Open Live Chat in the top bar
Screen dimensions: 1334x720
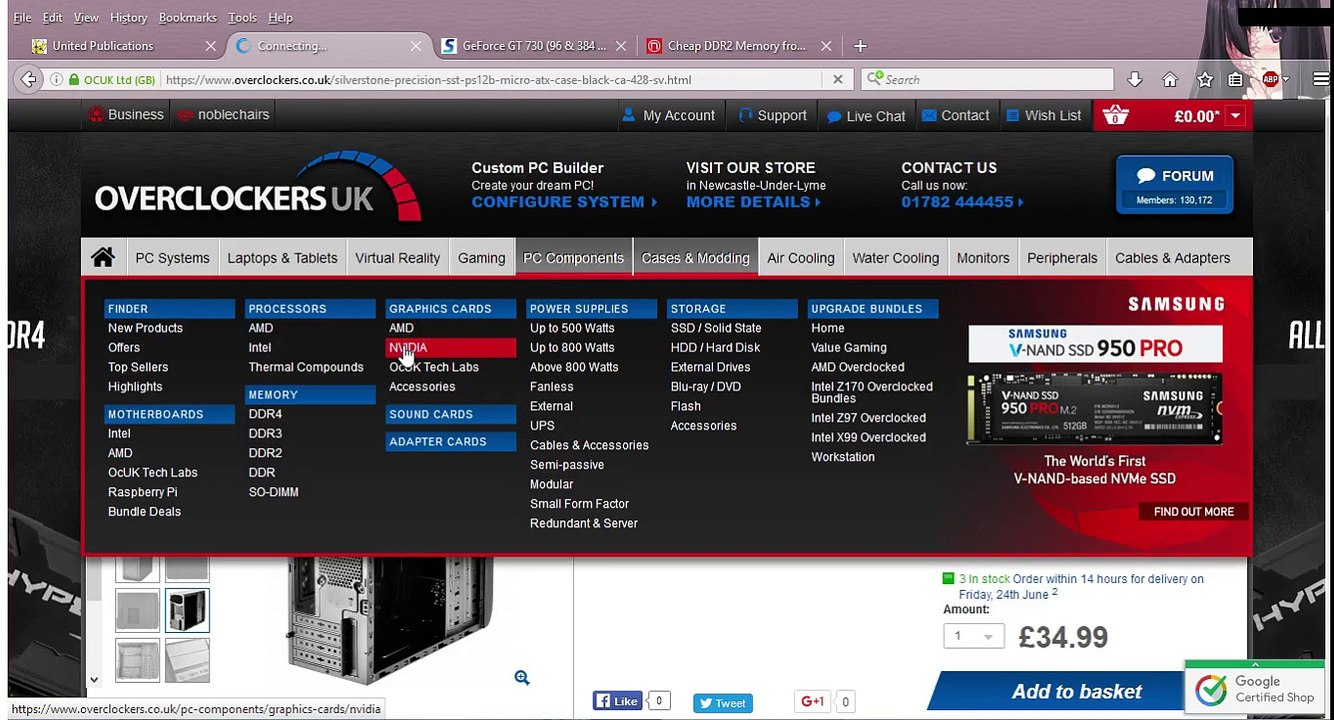pyautogui.click(x=866, y=116)
